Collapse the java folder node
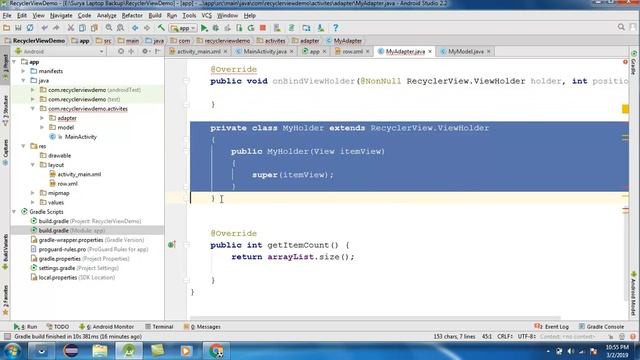 24,80
